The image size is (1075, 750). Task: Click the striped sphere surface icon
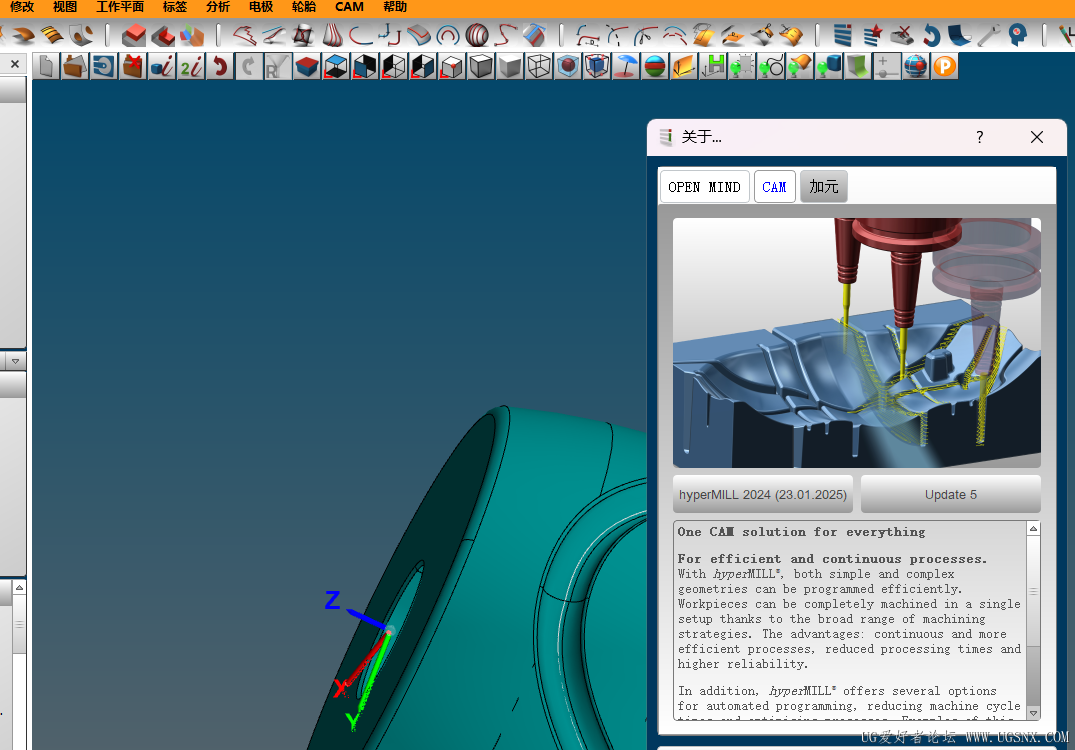point(477,36)
